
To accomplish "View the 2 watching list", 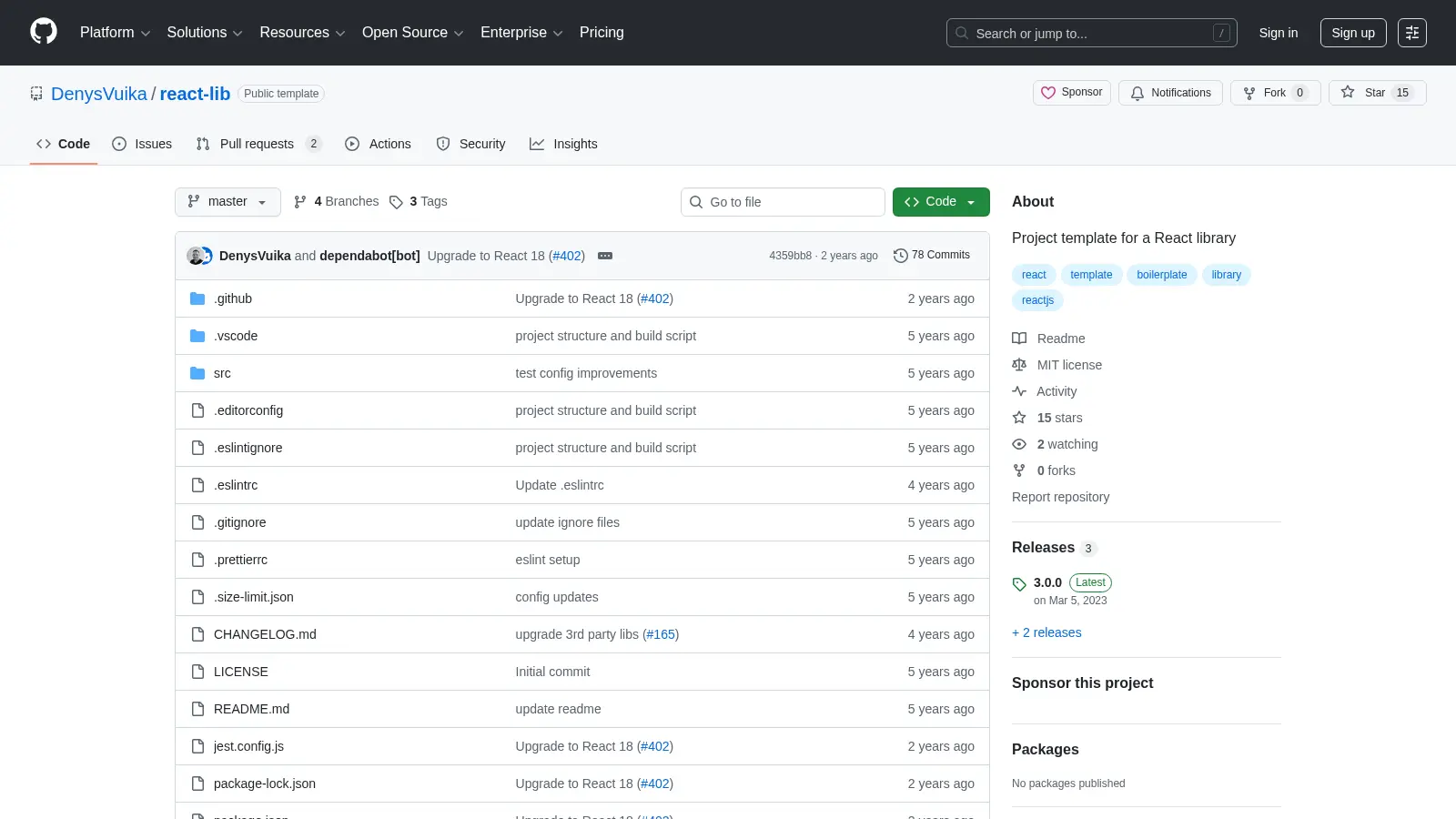I will 1056,444.
